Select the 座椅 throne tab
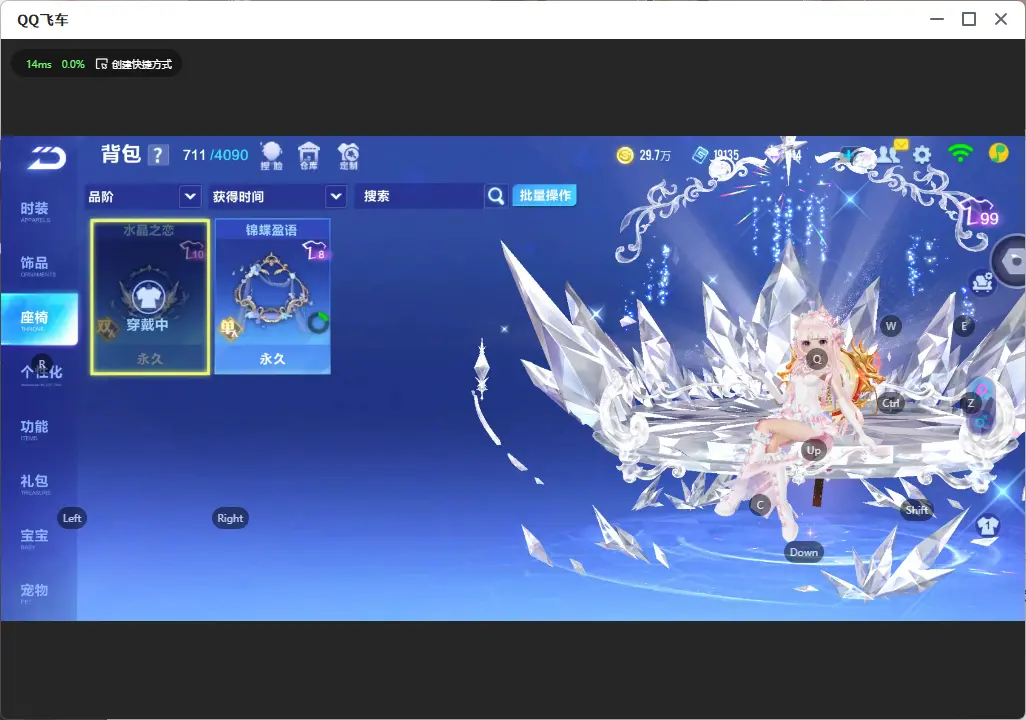1026x720 pixels. [39, 319]
